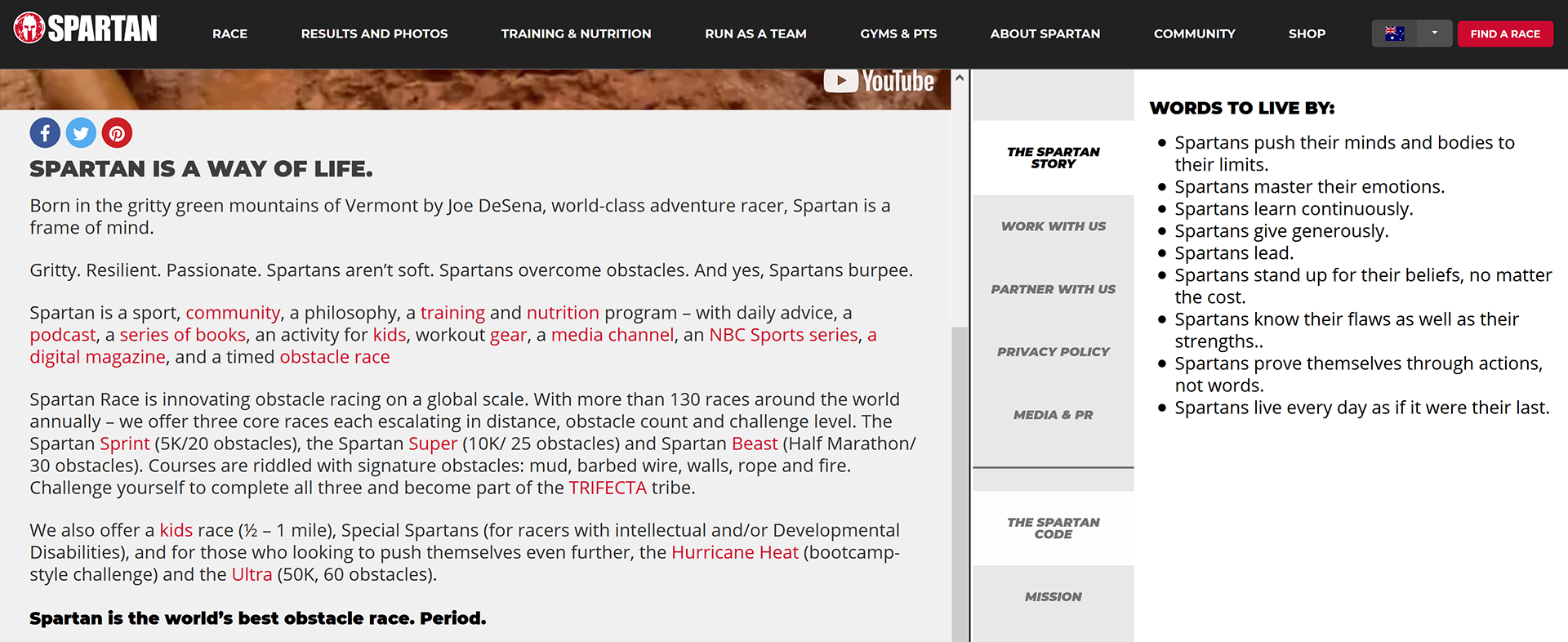The height and width of the screenshot is (642, 1568).
Task: Open the SHOP menu
Action: tap(1307, 33)
